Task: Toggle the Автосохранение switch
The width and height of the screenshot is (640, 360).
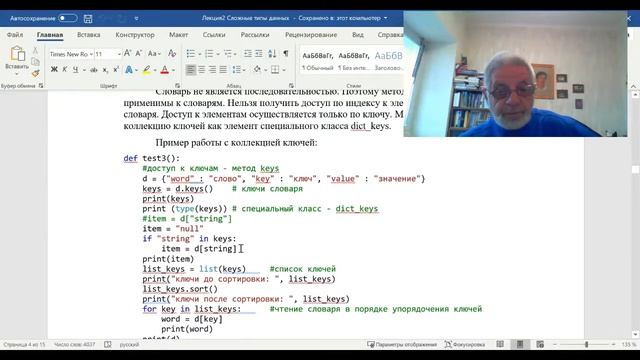Action: click(x=67, y=18)
